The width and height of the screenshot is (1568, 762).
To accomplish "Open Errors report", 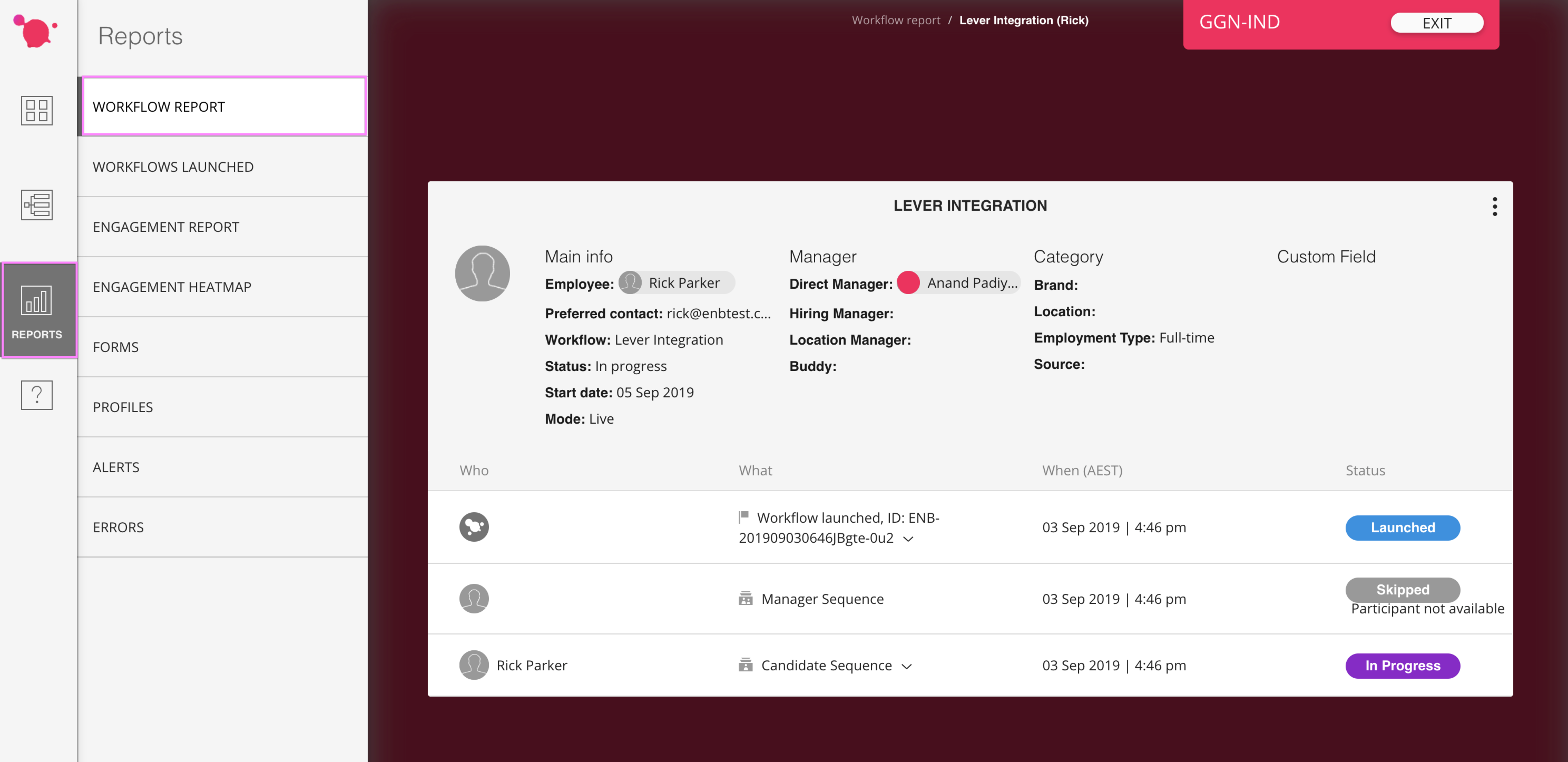I will (222, 527).
